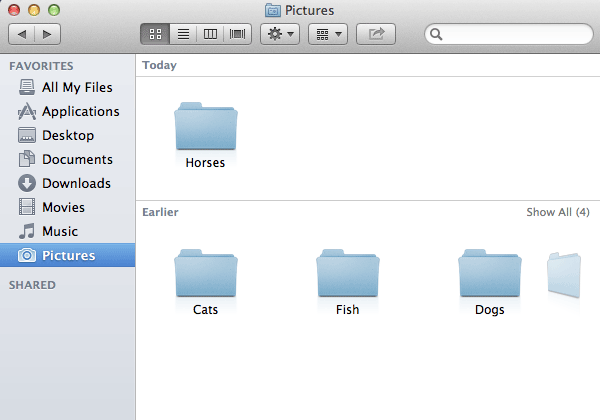Click the Pictures title bar folder icon
This screenshot has width=600, height=420.
coord(273,10)
